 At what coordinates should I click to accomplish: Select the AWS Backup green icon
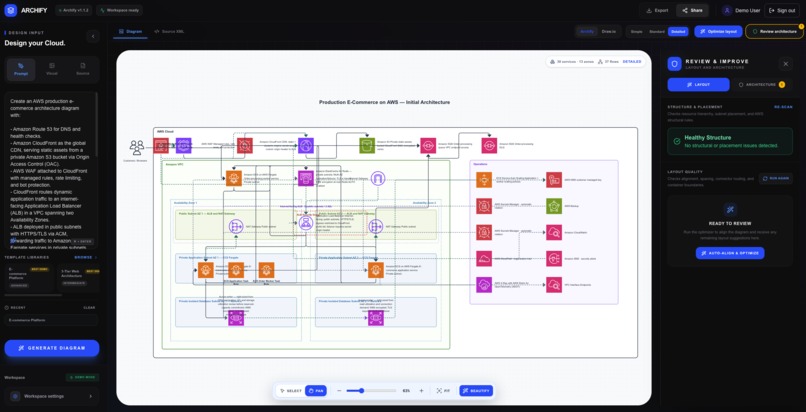[x=554, y=206]
